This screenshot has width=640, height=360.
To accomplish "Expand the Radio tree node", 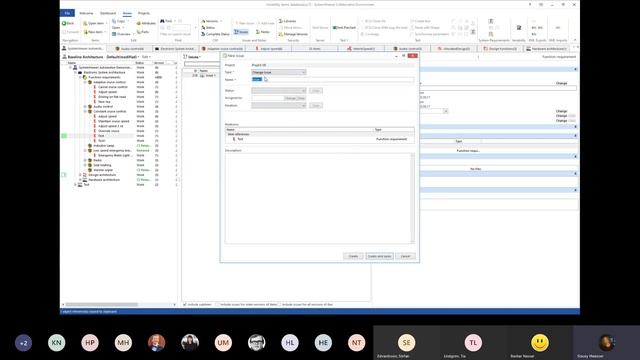I will coord(85,160).
